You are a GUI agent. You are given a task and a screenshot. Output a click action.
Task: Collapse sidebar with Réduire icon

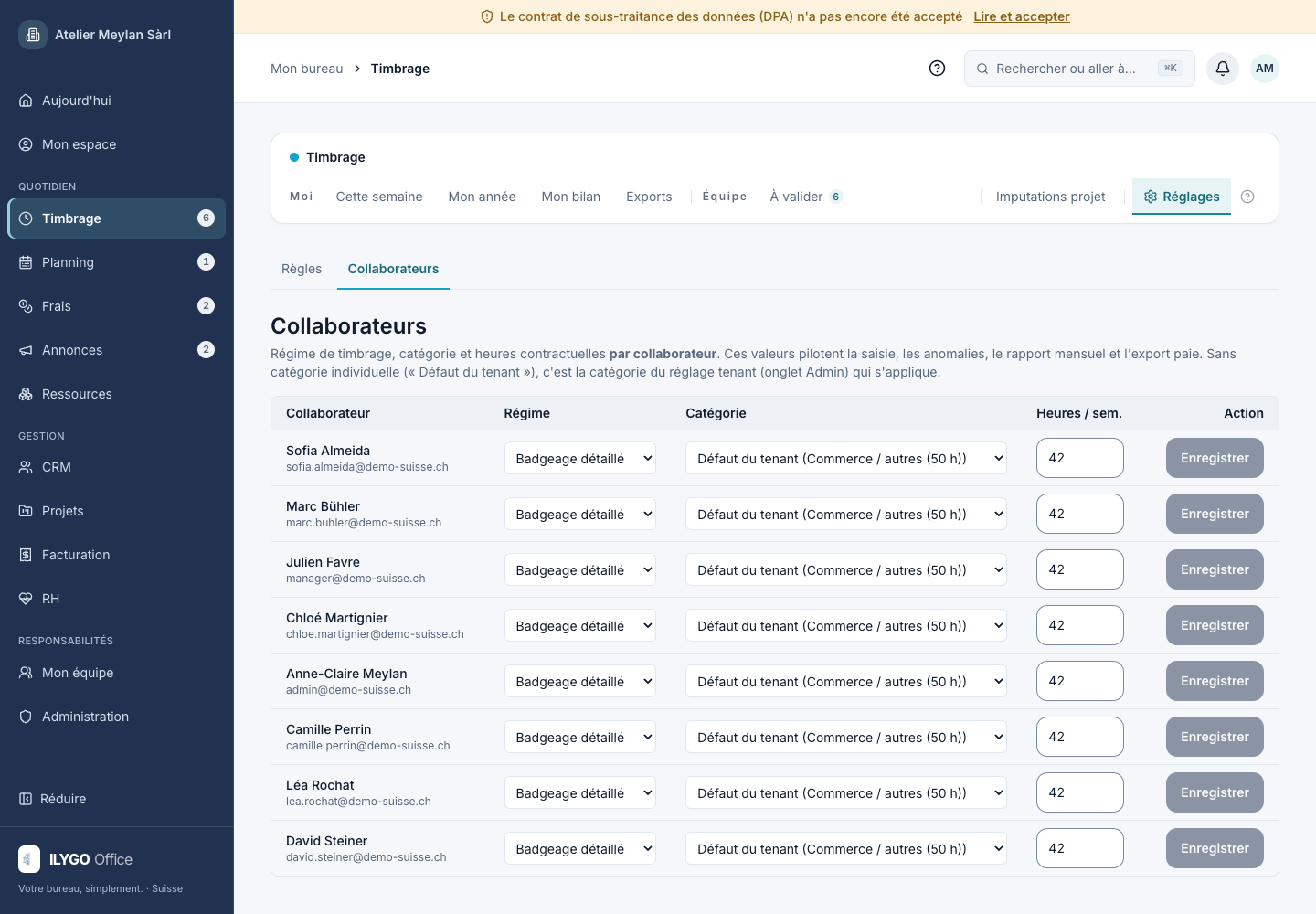[26, 799]
